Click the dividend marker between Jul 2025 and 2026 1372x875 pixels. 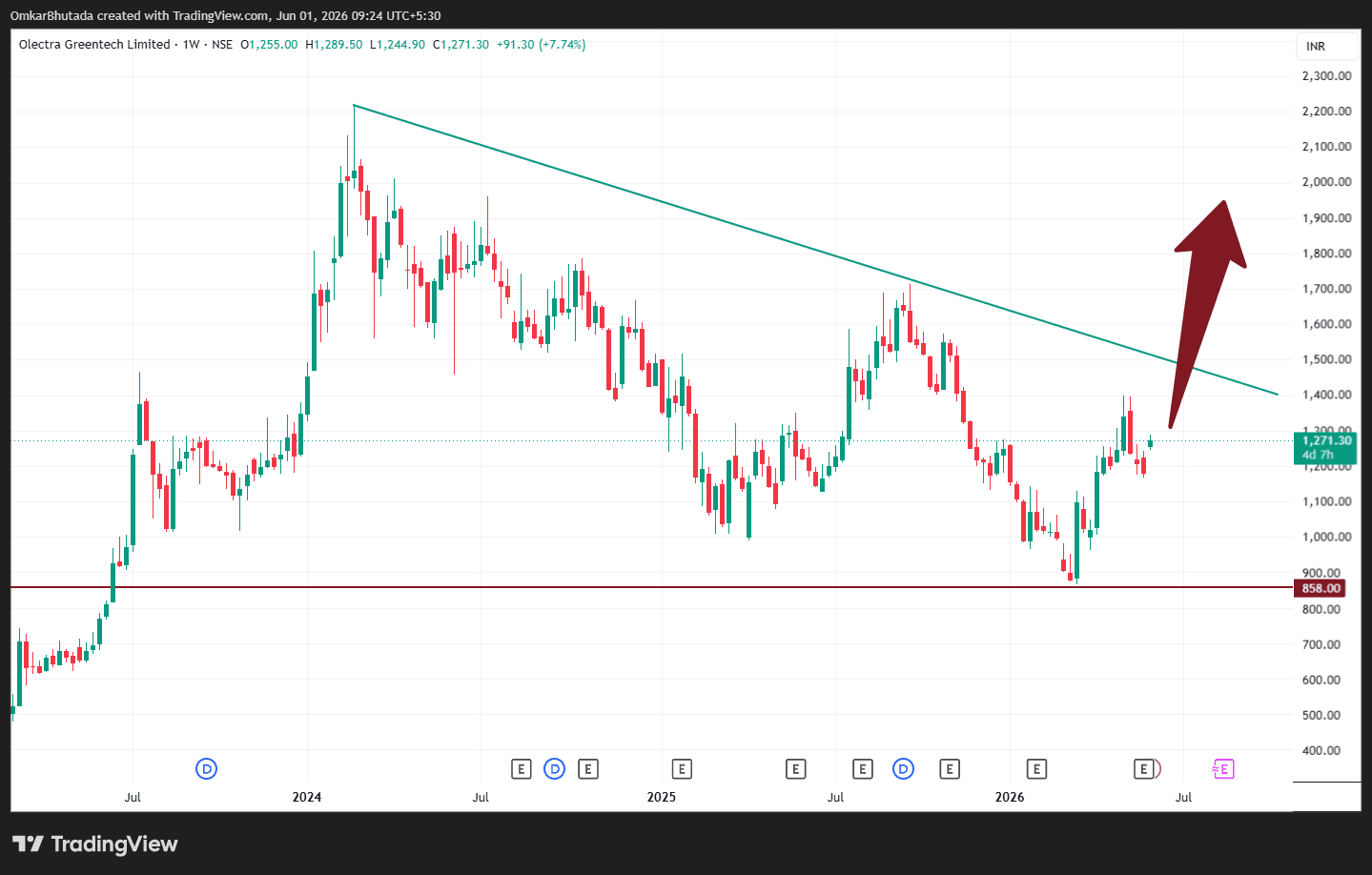pyautogui.click(x=903, y=769)
